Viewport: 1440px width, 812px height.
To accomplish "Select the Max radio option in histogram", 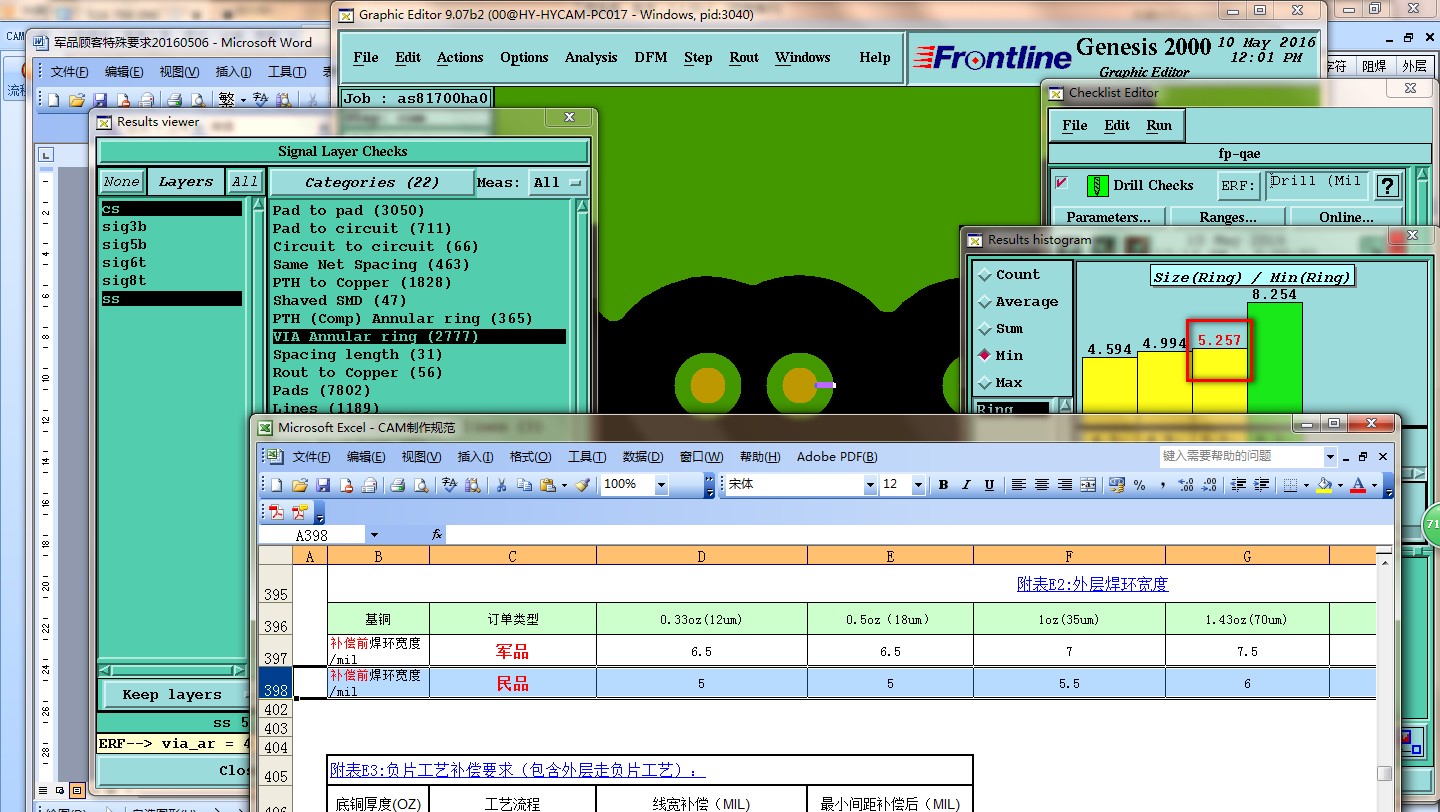I will 985,382.
